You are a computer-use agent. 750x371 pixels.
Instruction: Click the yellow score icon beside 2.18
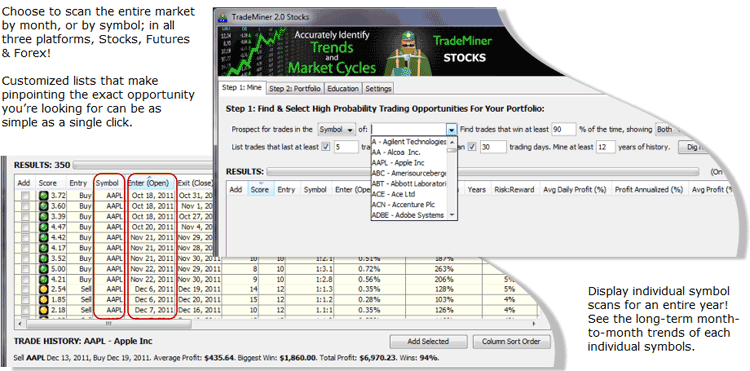[x=44, y=310]
